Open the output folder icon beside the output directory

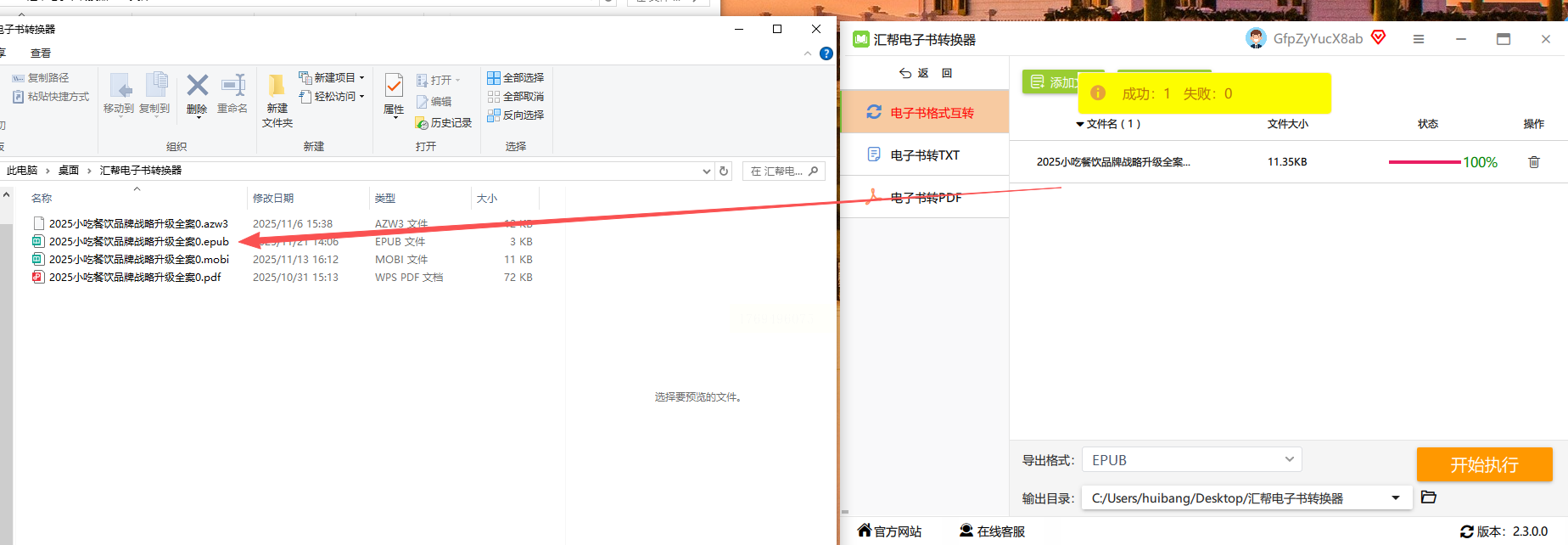1429,497
